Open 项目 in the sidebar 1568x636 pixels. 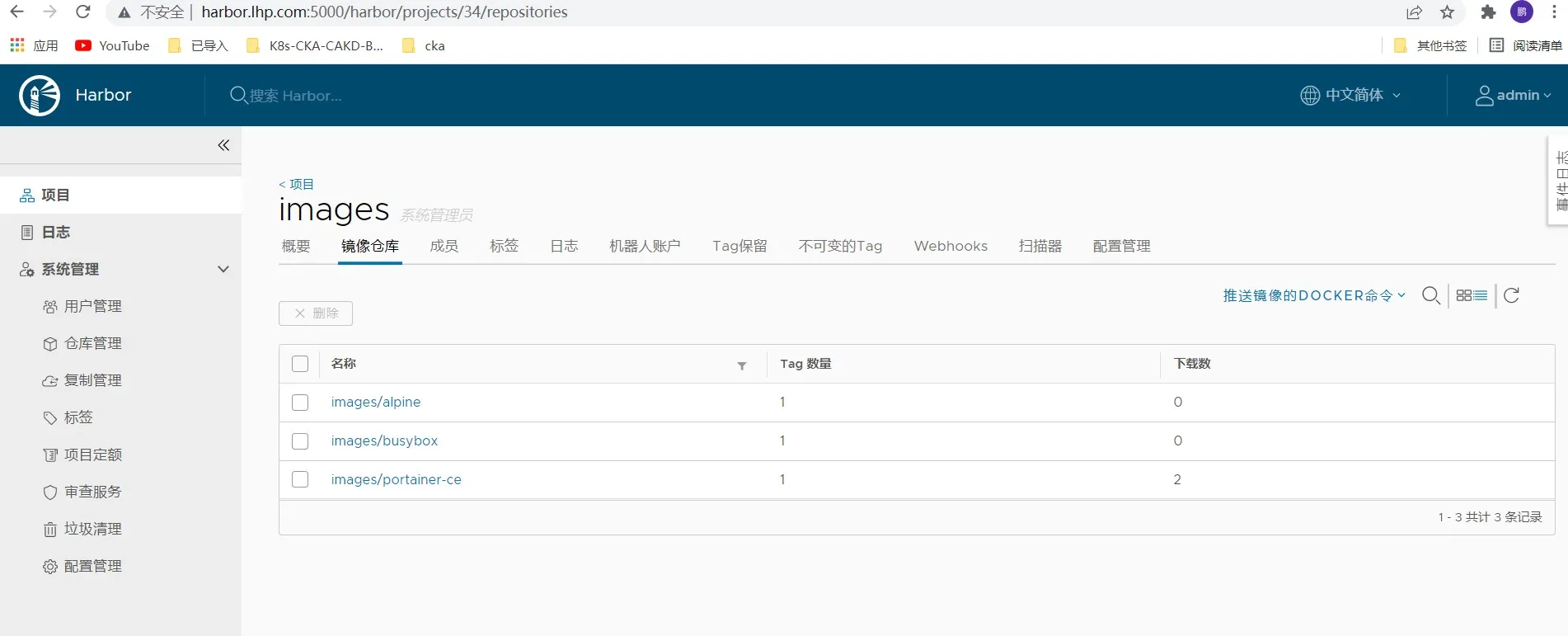point(120,196)
